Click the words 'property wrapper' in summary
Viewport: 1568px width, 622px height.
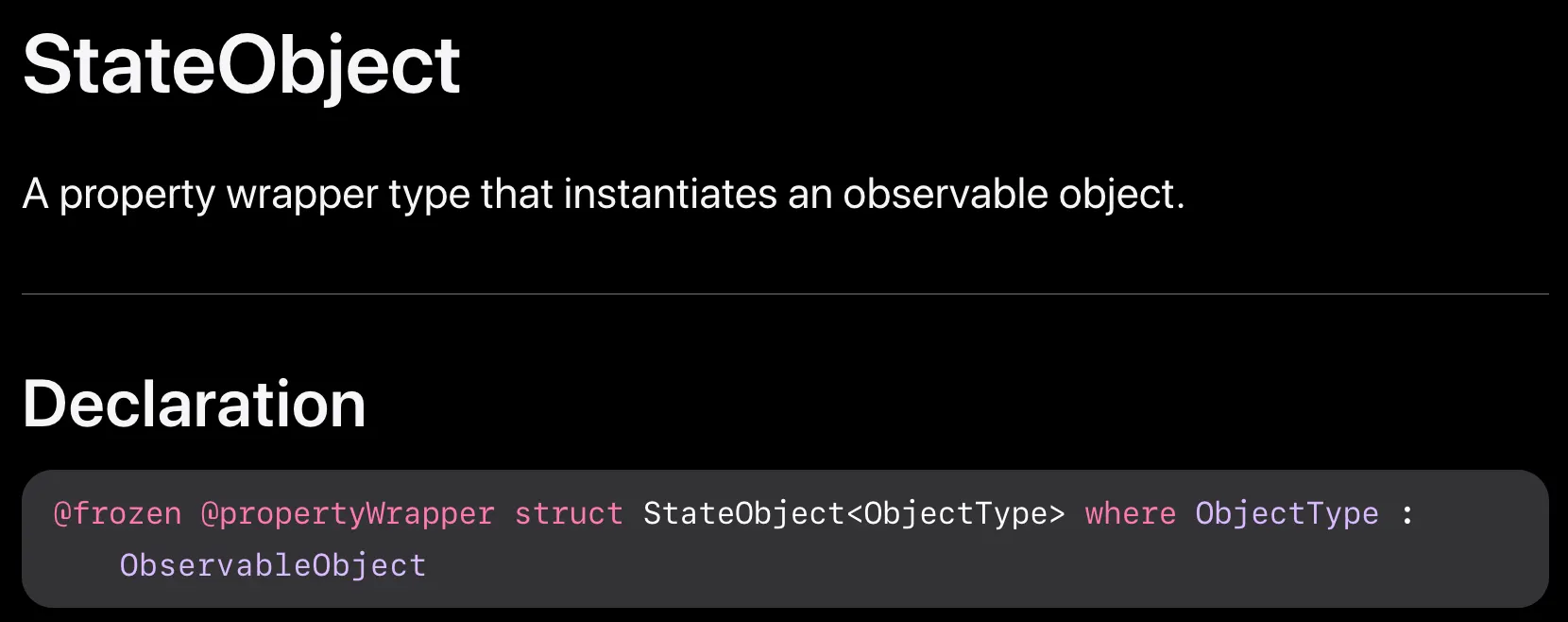click(219, 195)
